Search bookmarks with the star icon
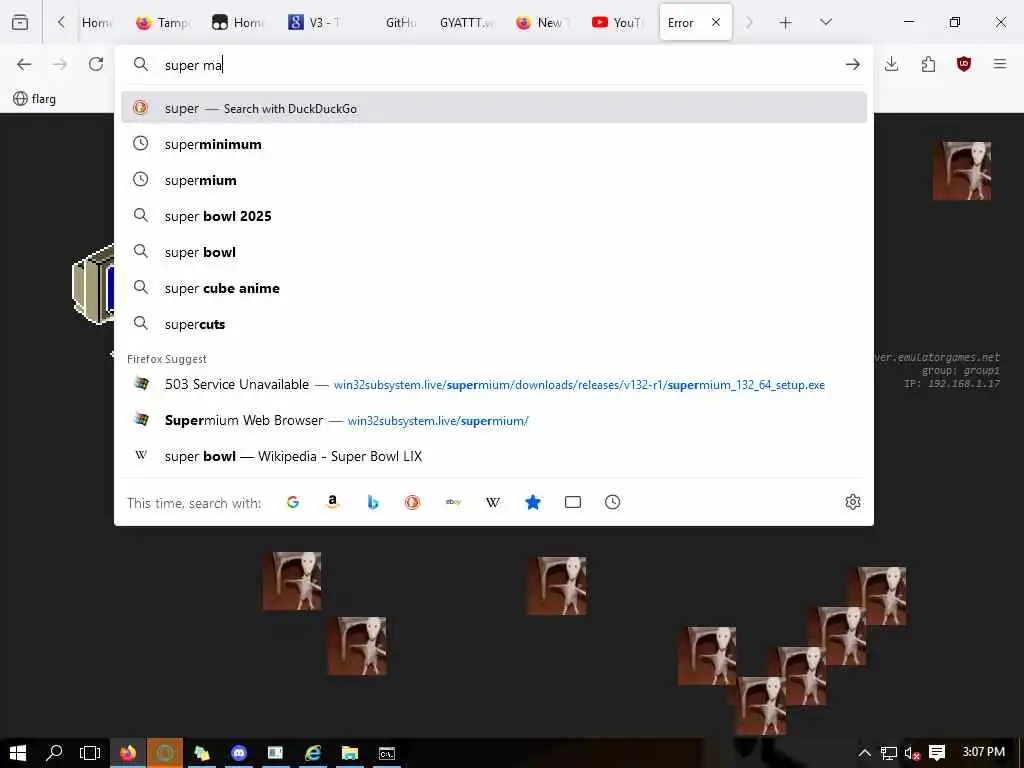The image size is (1024, 768). pos(533,502)
